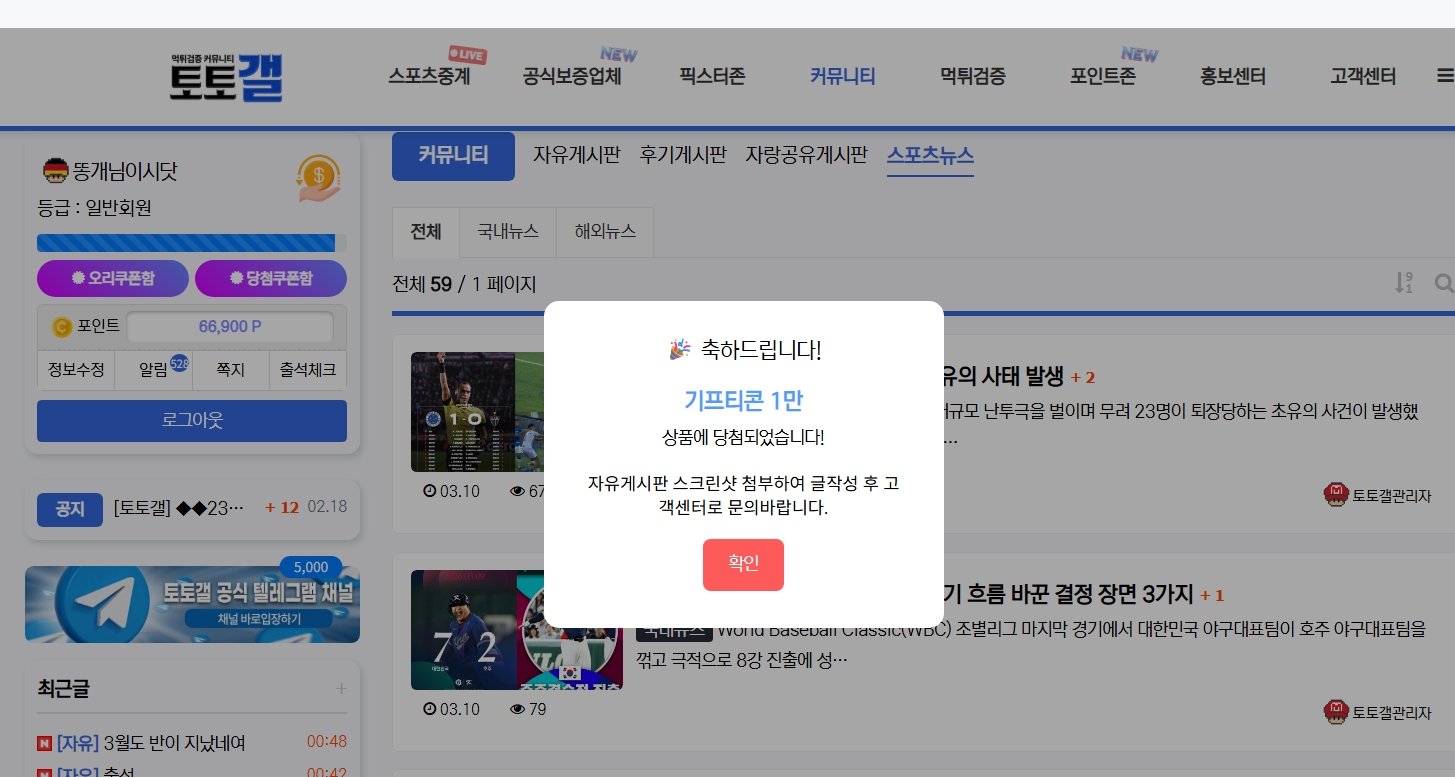Open the 먹튀검증 menu item

pyautogui.click(x=971, y=76)
